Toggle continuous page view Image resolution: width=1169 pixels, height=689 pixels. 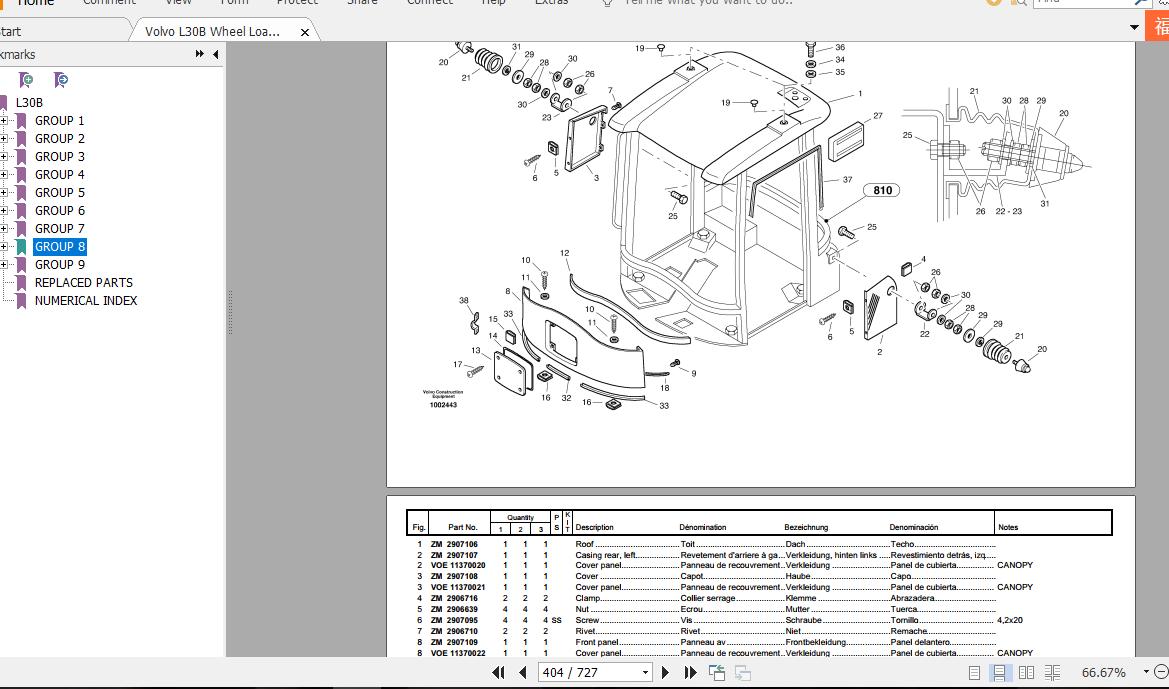coord(999,673)
